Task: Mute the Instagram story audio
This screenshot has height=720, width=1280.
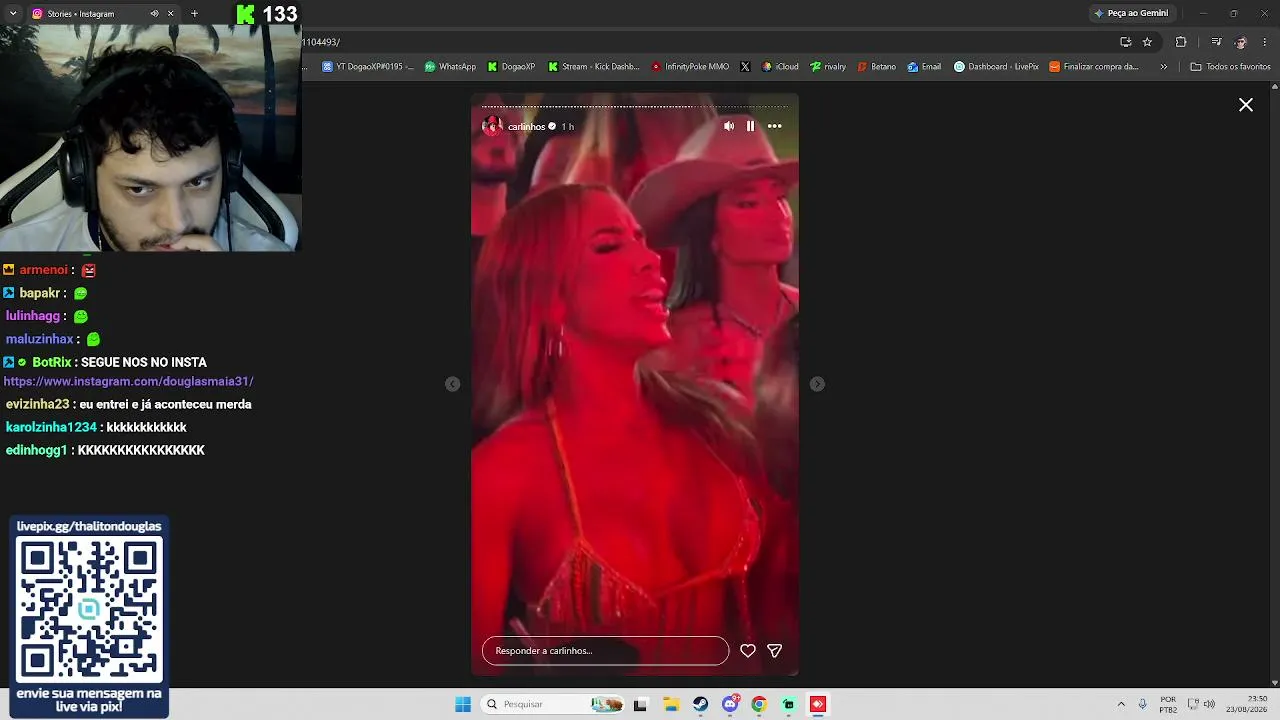Action: click(x=729, y=126)
